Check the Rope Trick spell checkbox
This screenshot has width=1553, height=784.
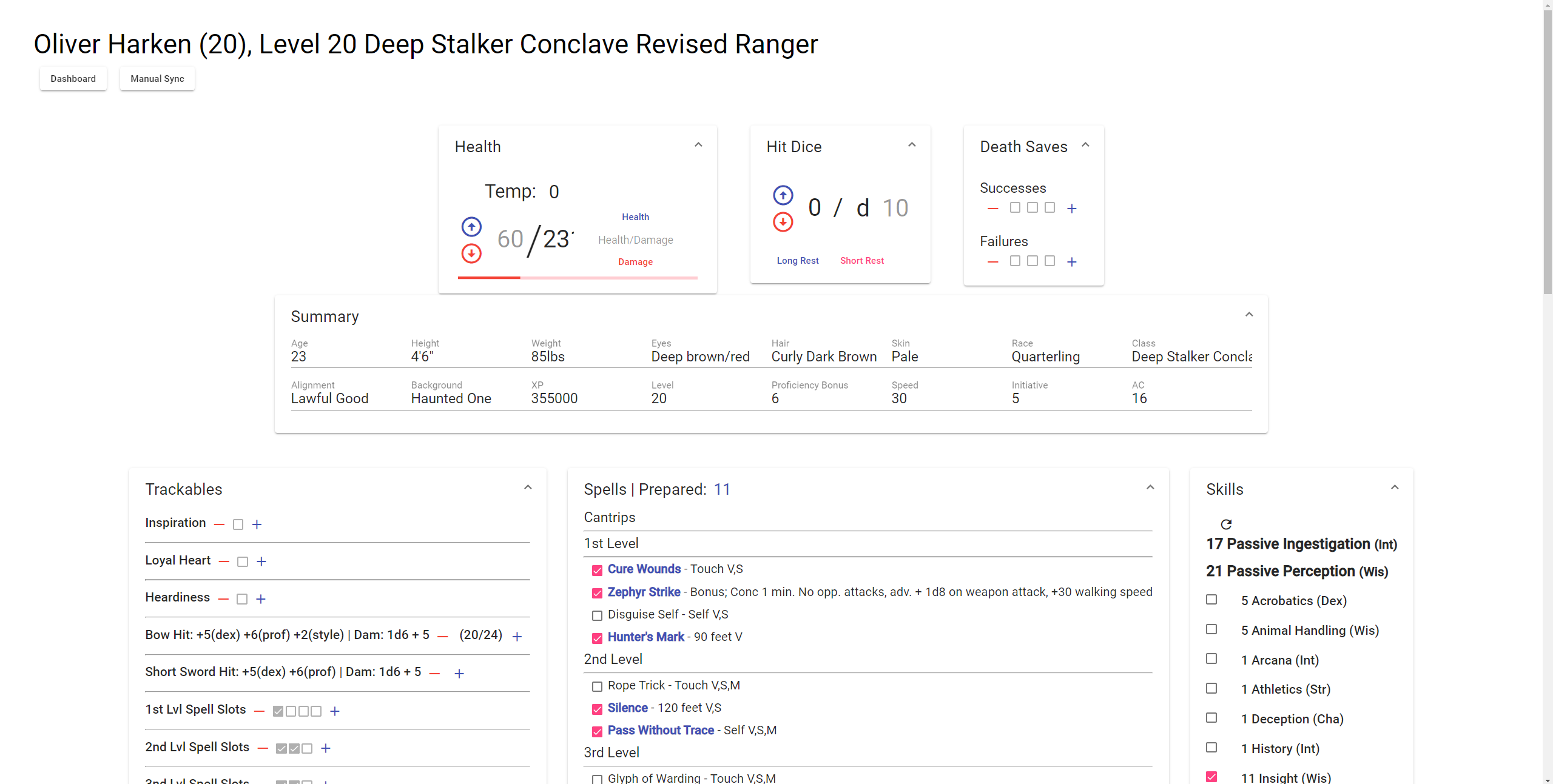(597, 686)
